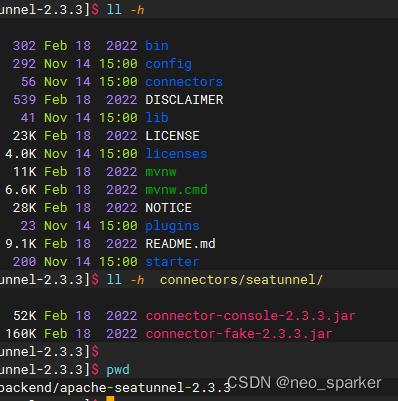This screenshot has height=401, width=398.
Task: Select the 'connectors/seatunnel/' path argument
Action: point(241,280)
